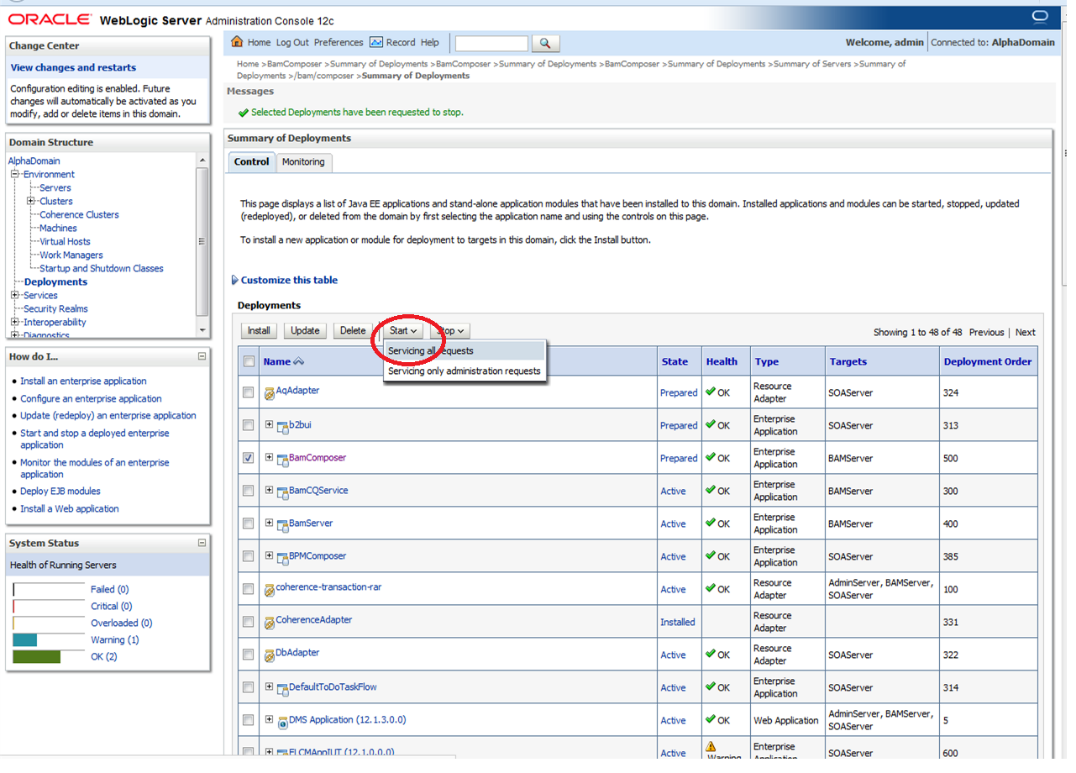
Task: Choose Servicing all requests option
Action: [x=465, y=351]
